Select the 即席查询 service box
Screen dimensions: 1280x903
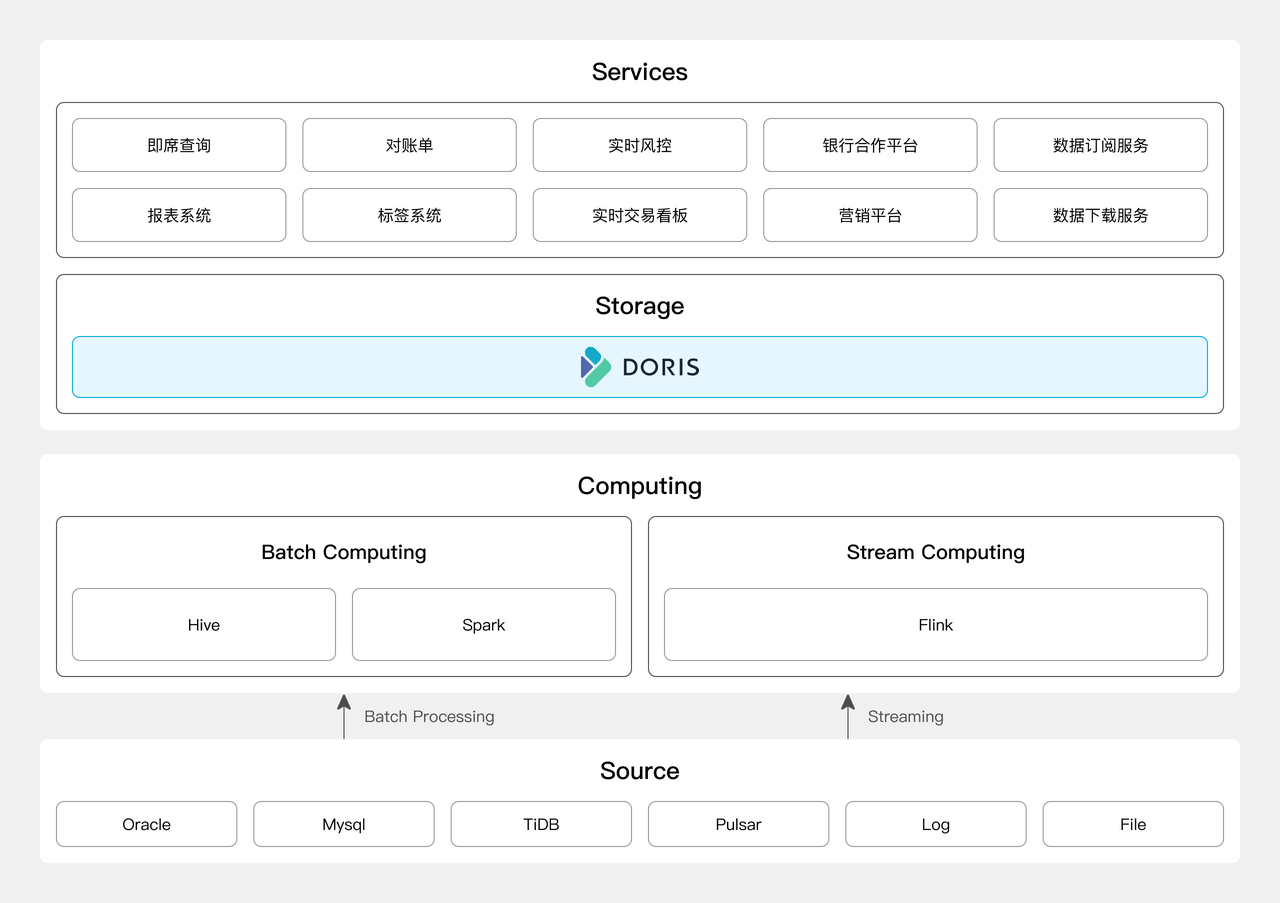179,145
